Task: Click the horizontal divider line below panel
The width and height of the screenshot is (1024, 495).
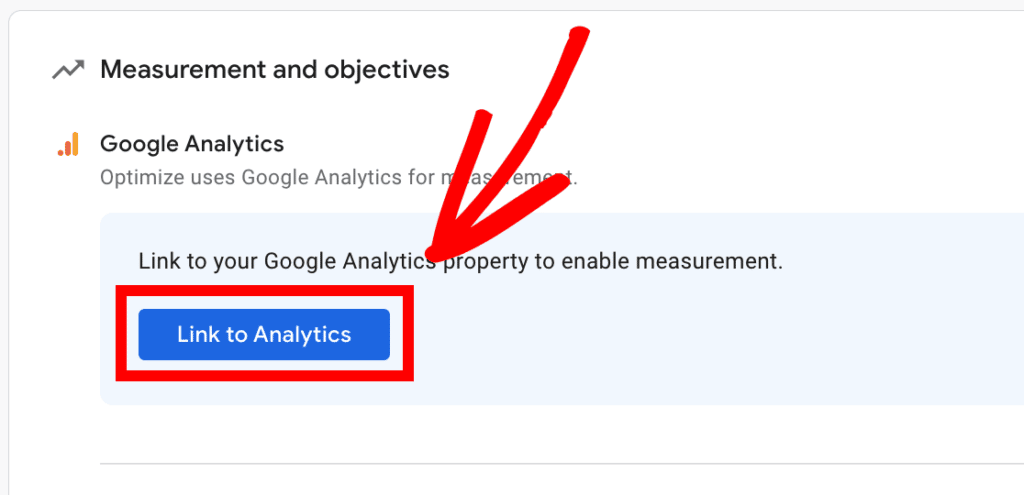Action: 562,464
